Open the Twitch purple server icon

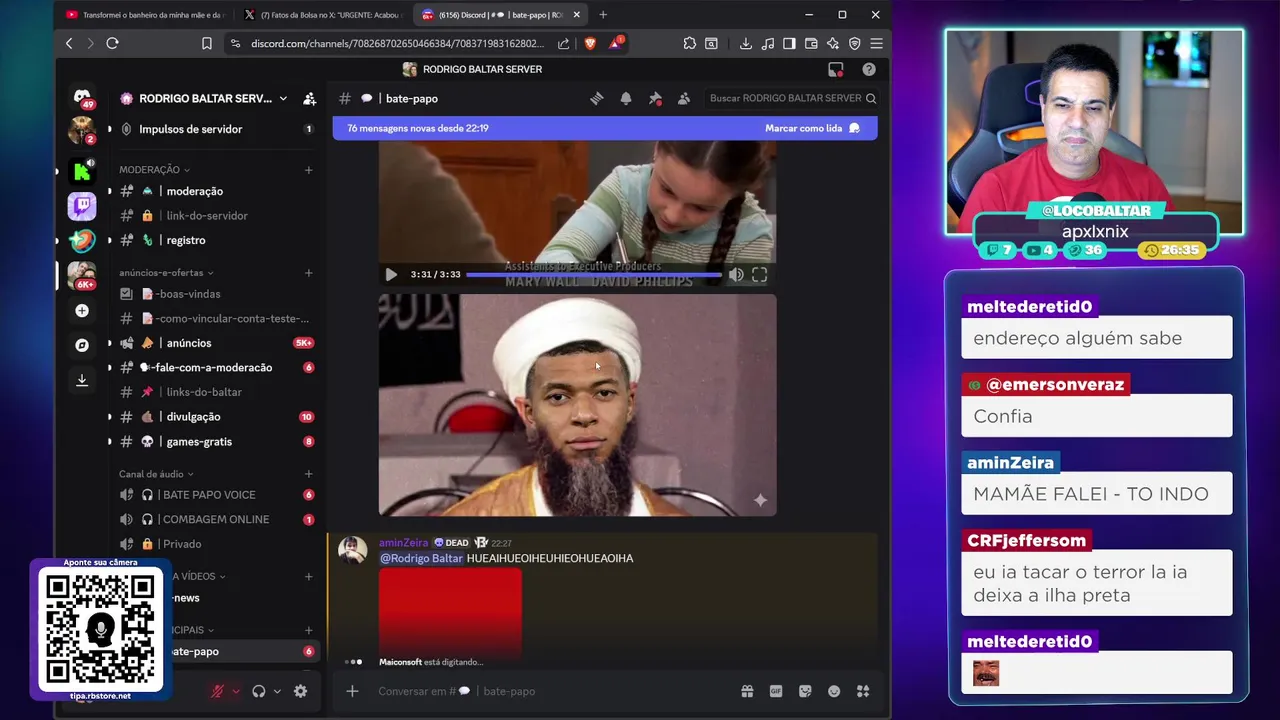click(82, 206)
